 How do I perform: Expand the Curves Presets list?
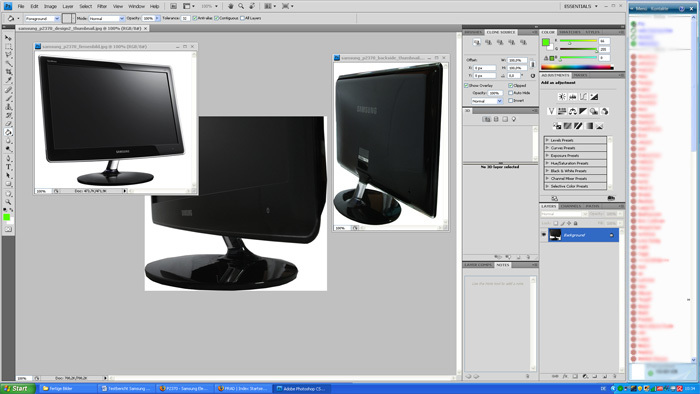pos(575,148)
